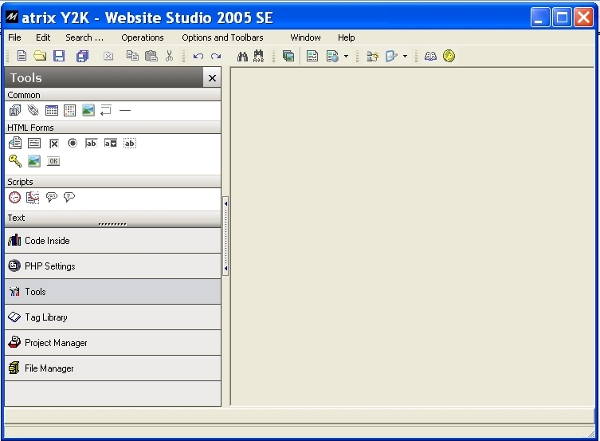
Task: Undo the last action from the toolbar
Action: point(198,56)
